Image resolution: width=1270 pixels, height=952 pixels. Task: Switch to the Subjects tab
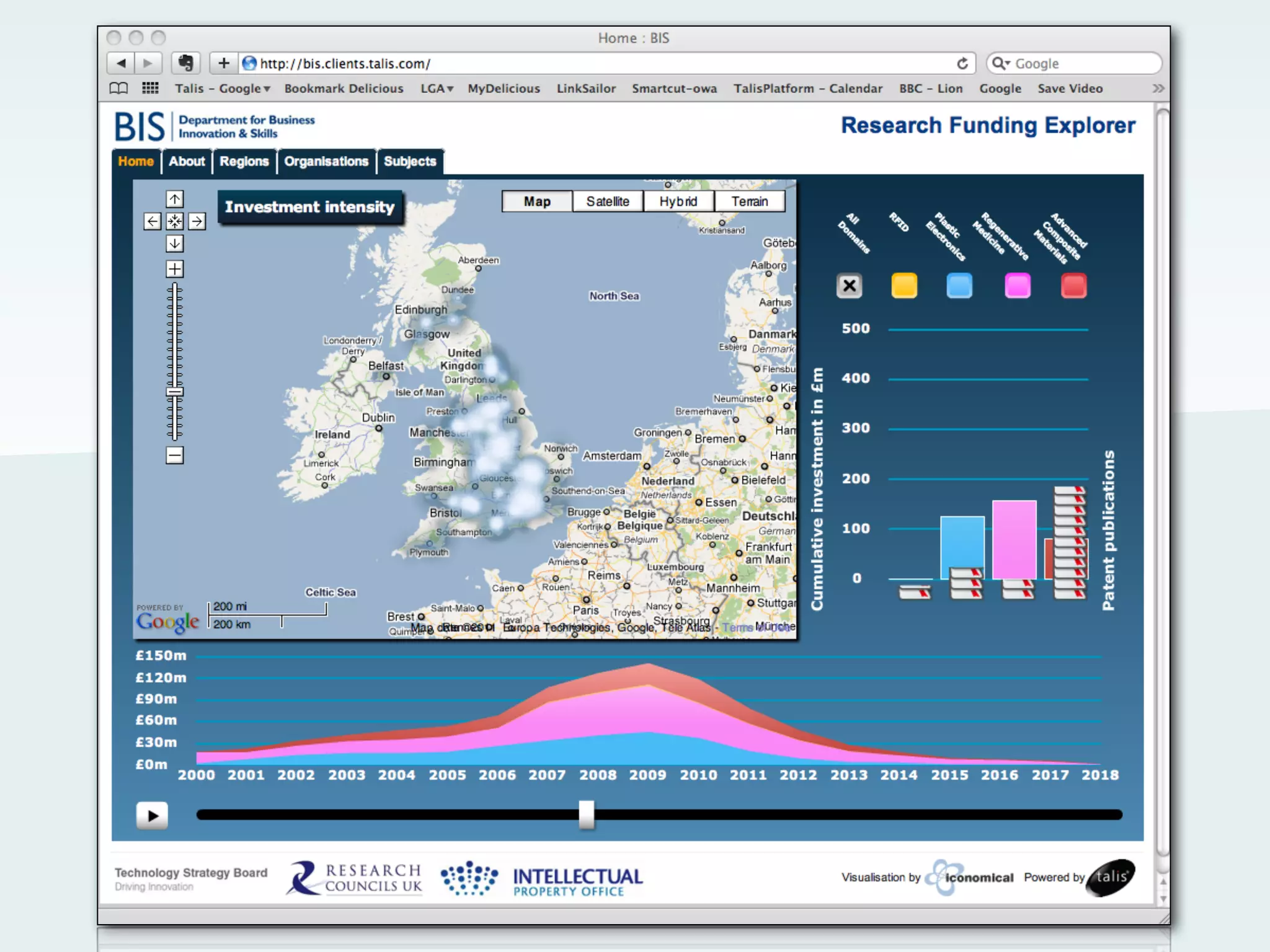(x=410, y=162)
